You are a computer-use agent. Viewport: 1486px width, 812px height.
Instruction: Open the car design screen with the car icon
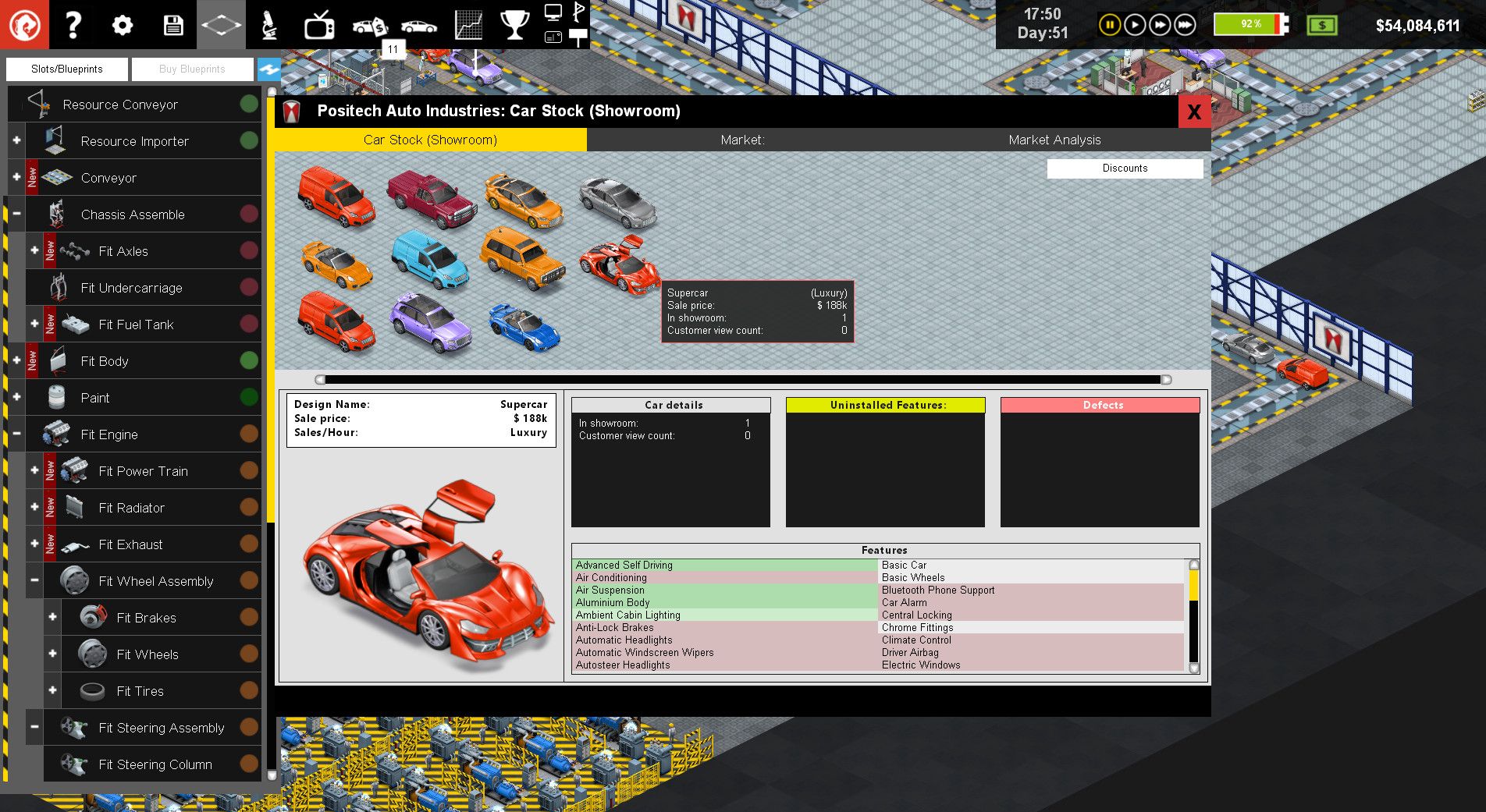[x=417, y=24]
